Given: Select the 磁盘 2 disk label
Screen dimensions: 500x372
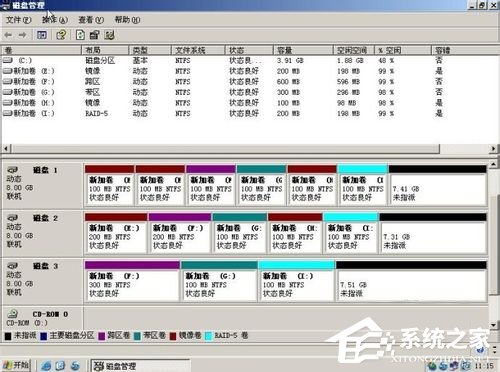Looking at the screenshot, I should tap(45, 218).
